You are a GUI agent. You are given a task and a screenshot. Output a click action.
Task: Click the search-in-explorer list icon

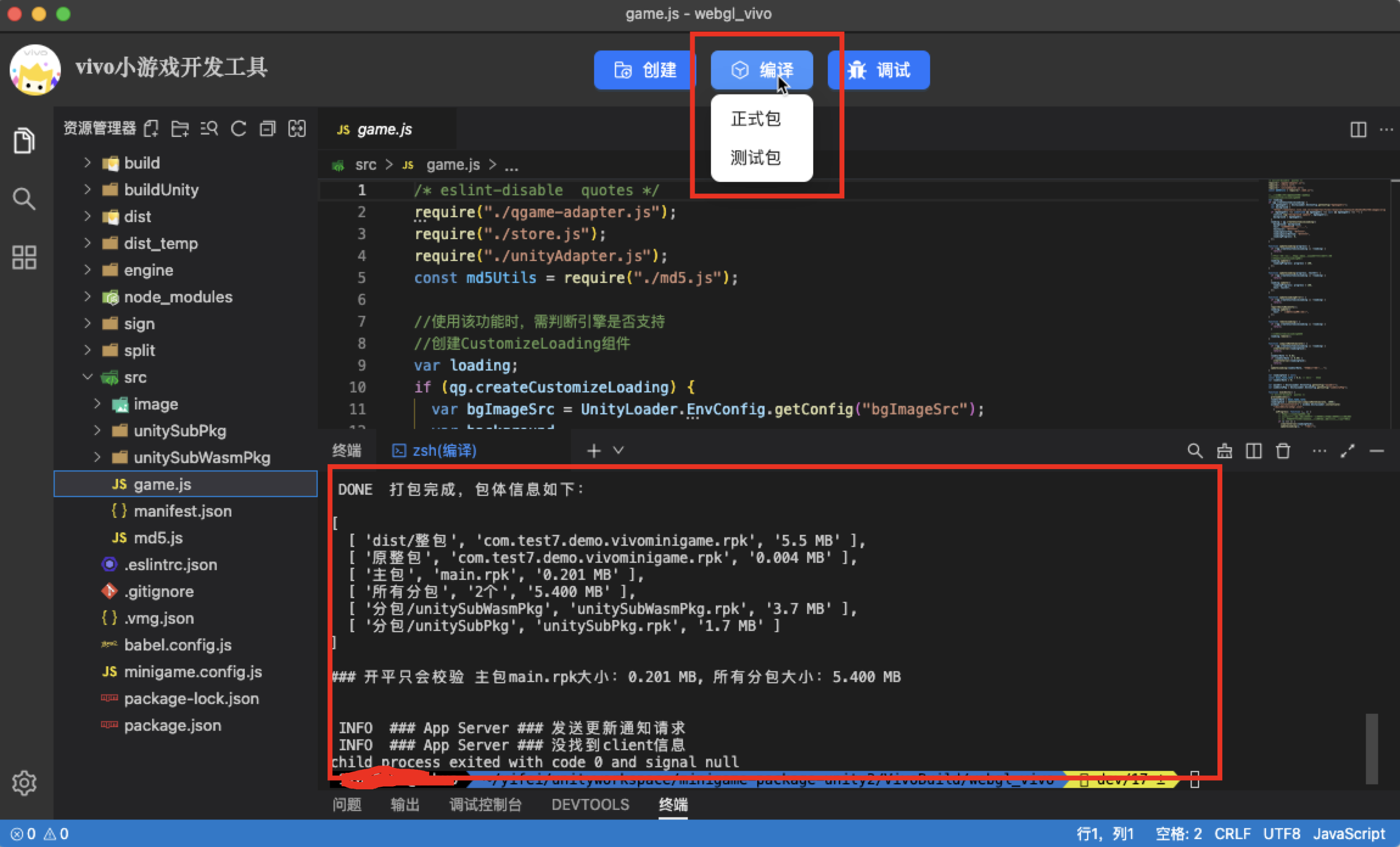click(209, 128)
